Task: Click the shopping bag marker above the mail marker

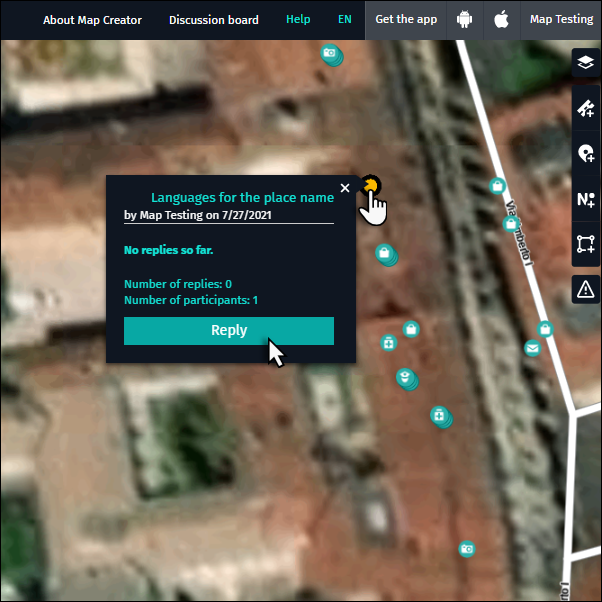Action: tap(545, 329)
